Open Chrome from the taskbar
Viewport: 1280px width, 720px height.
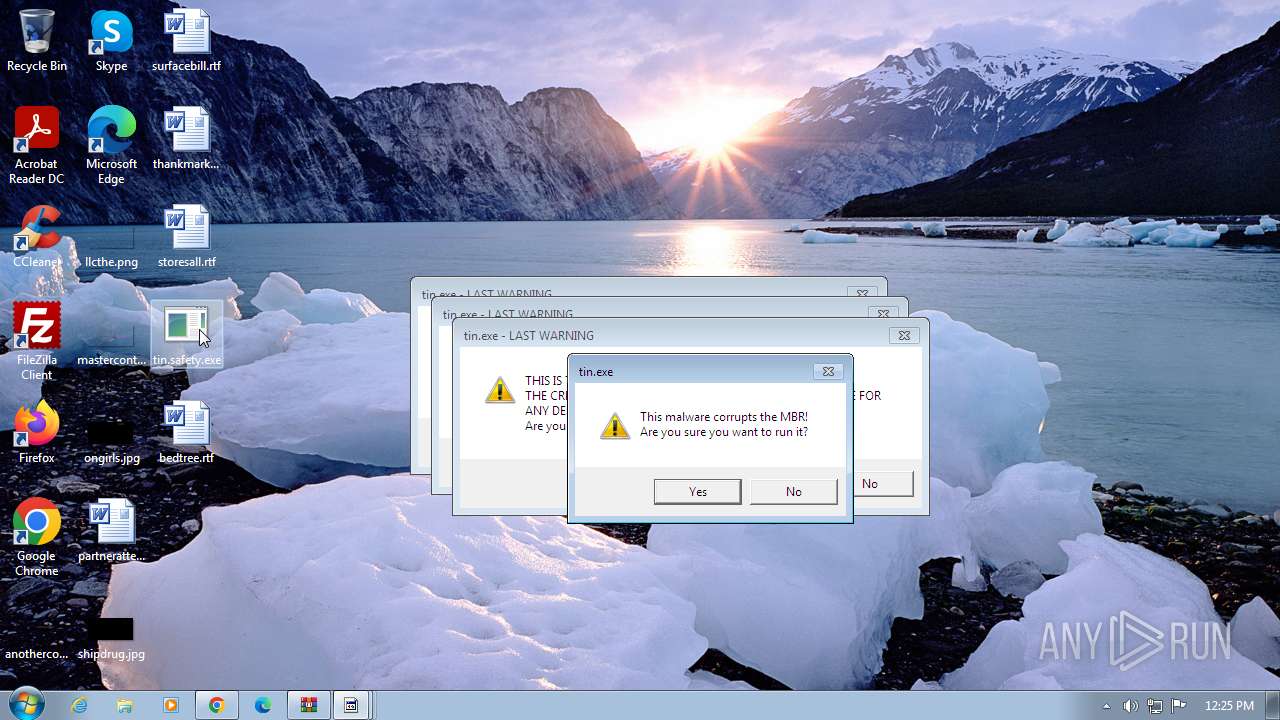point(217,705)
